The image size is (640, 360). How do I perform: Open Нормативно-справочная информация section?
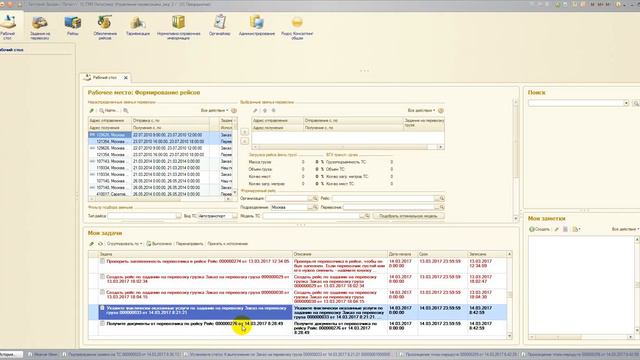(x=178, y=27)
